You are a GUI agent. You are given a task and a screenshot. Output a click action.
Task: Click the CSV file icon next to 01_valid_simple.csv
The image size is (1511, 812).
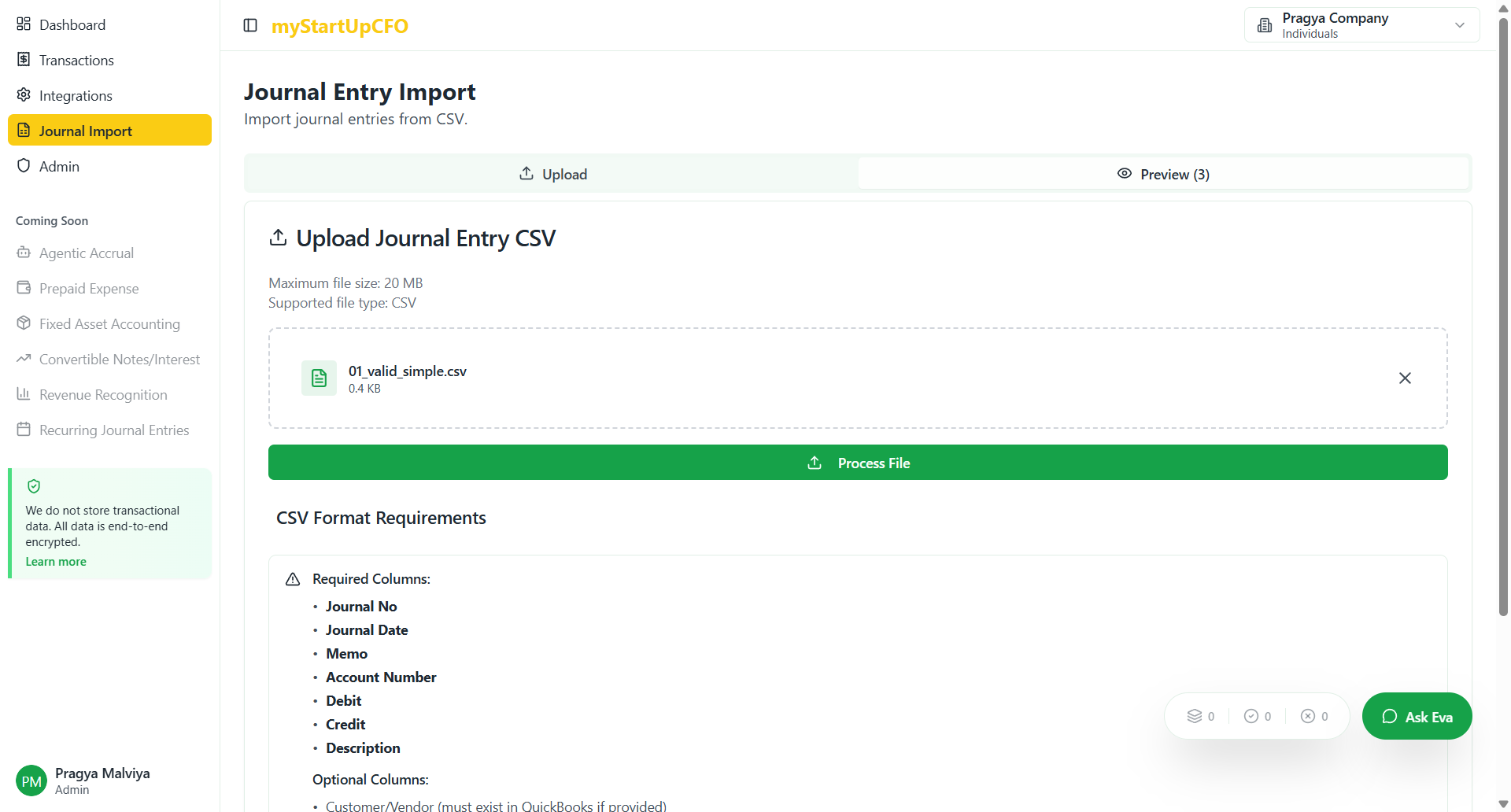319,378
